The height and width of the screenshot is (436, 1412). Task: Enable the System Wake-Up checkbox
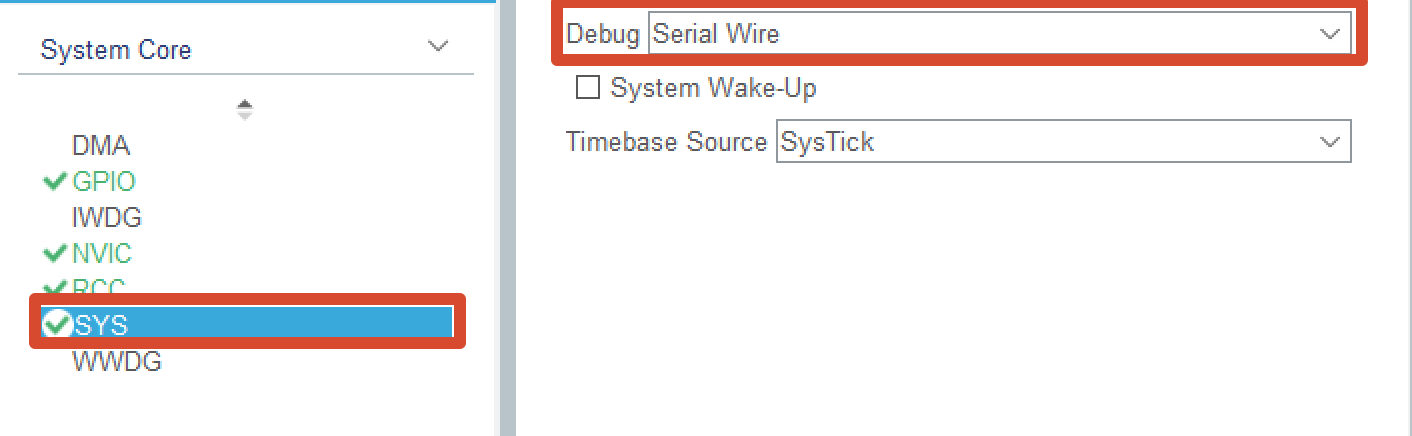[588, 88]
